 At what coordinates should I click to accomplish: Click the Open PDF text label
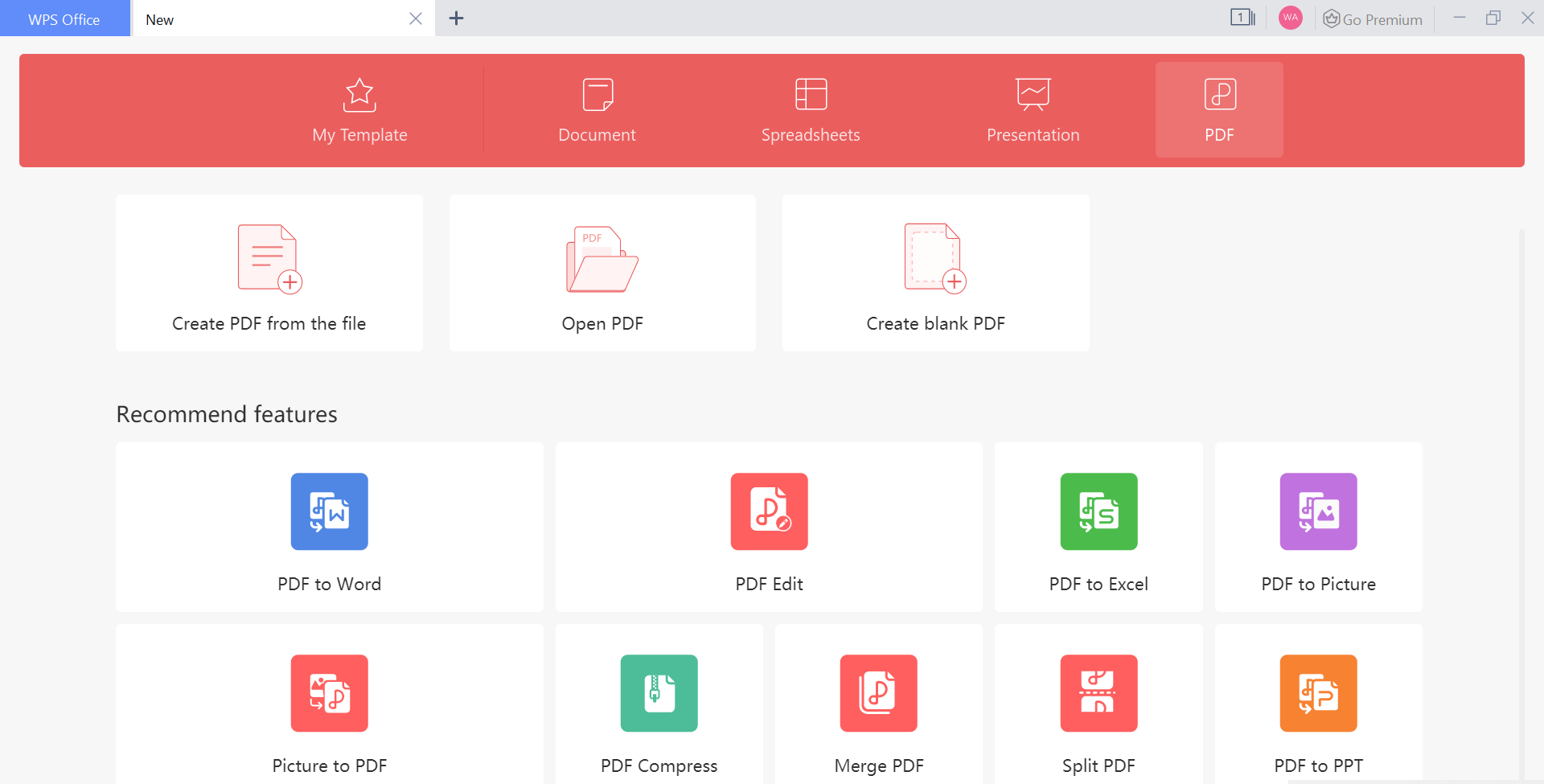(602, 323)
